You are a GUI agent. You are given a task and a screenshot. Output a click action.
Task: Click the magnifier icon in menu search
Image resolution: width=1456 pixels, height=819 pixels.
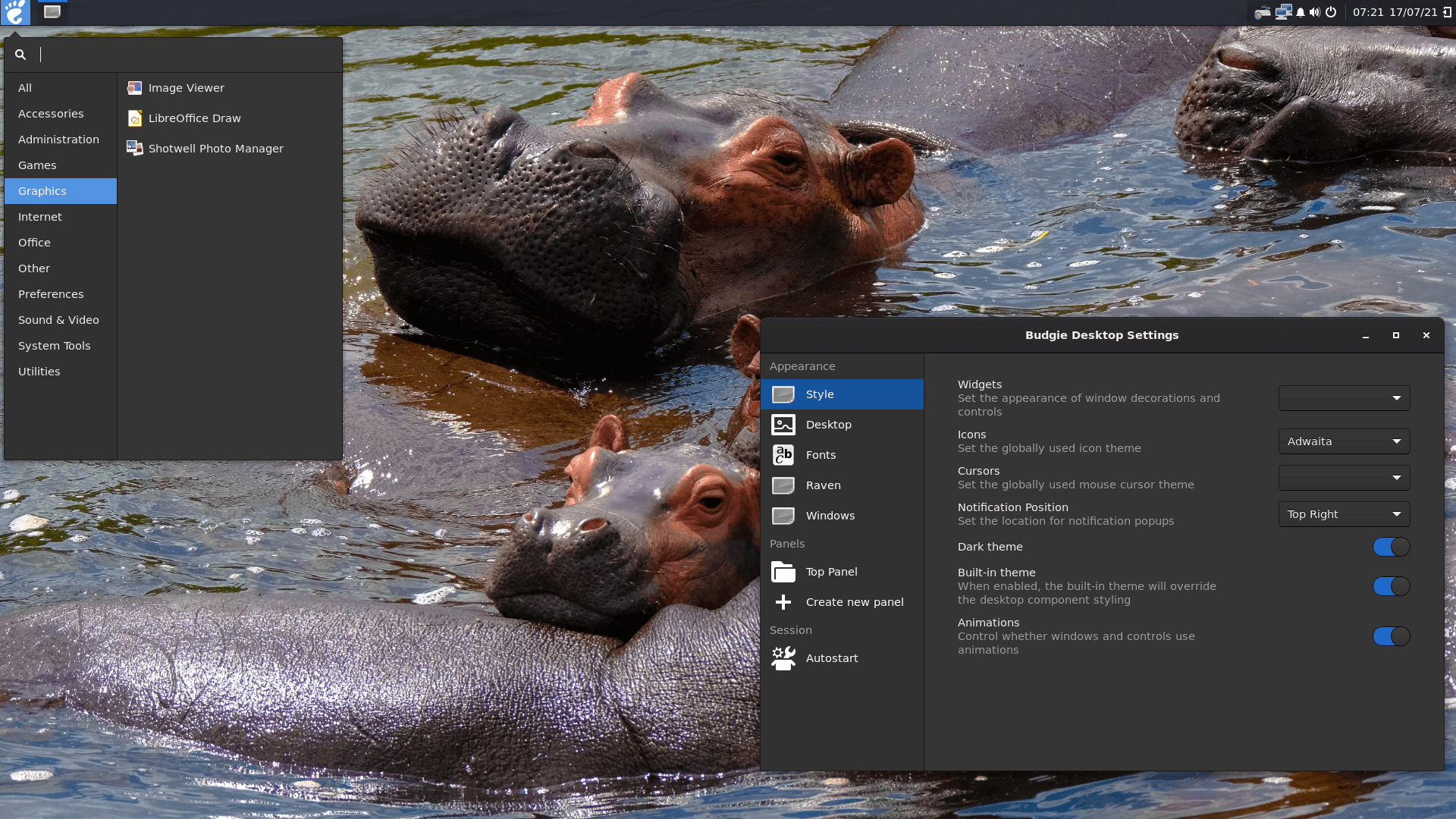coord(20,55)
